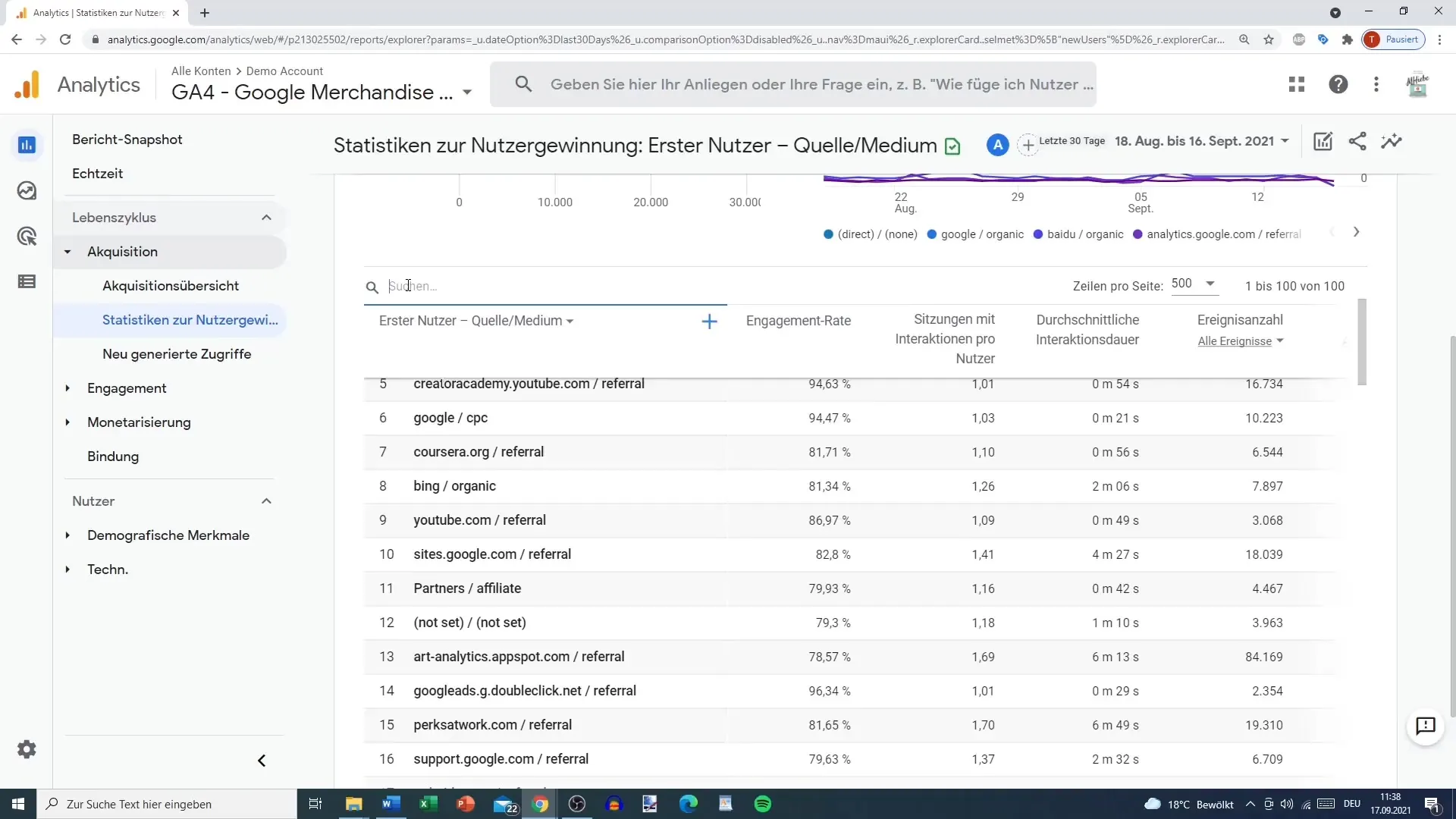Image resolution: width=1456 pixels, height=819 pixels.
Task: Open Neu generierte Zugriffe
Action: coord(177,354)
